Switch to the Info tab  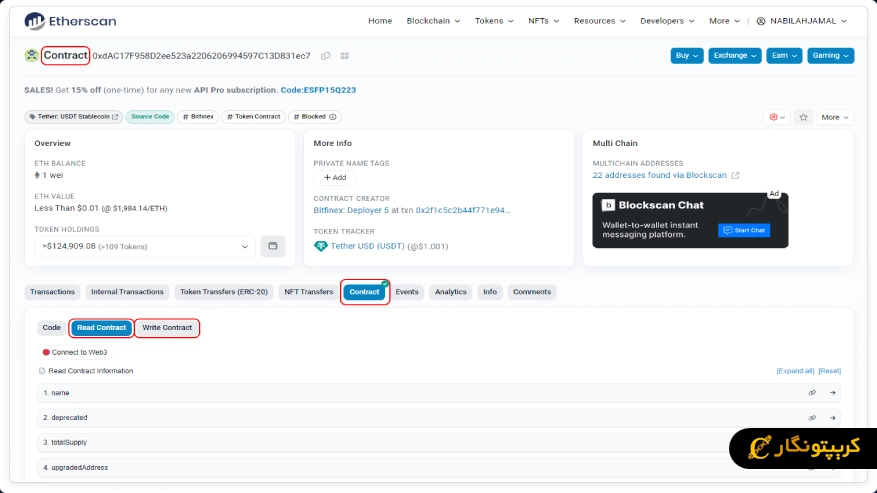click(490, 292)
